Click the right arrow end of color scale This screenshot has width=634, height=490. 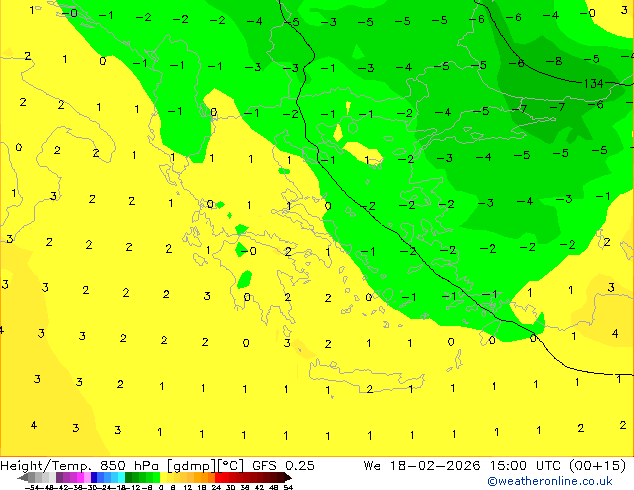(288, 477)
